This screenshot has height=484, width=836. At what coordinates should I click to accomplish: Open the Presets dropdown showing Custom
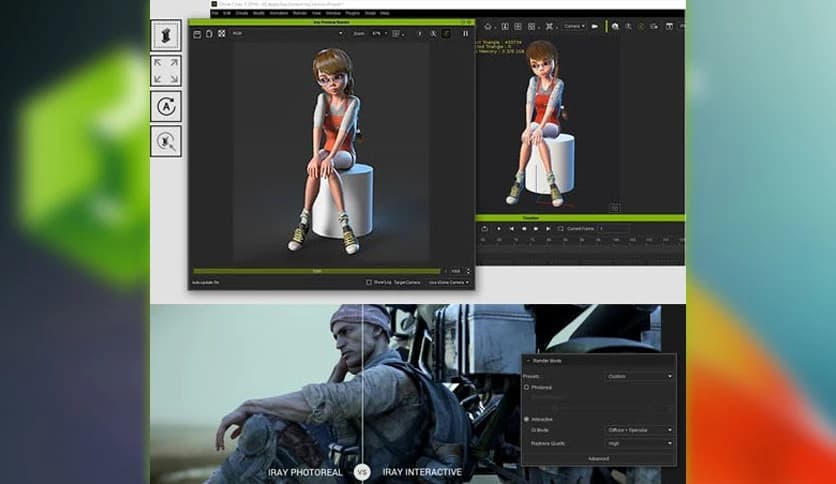[640, 376]
